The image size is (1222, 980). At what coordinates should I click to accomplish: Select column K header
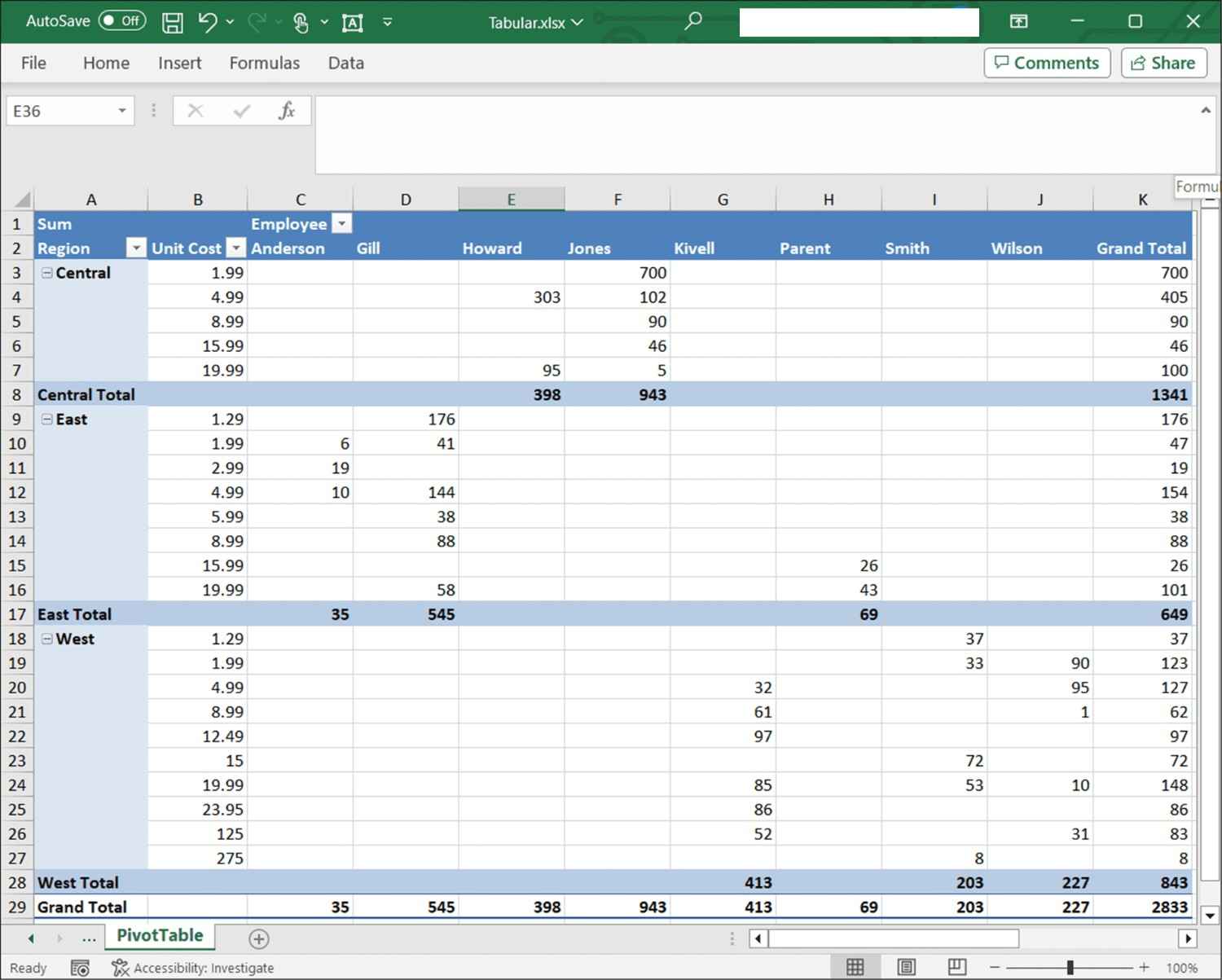pyautogui.click(x=1142, y=200)
